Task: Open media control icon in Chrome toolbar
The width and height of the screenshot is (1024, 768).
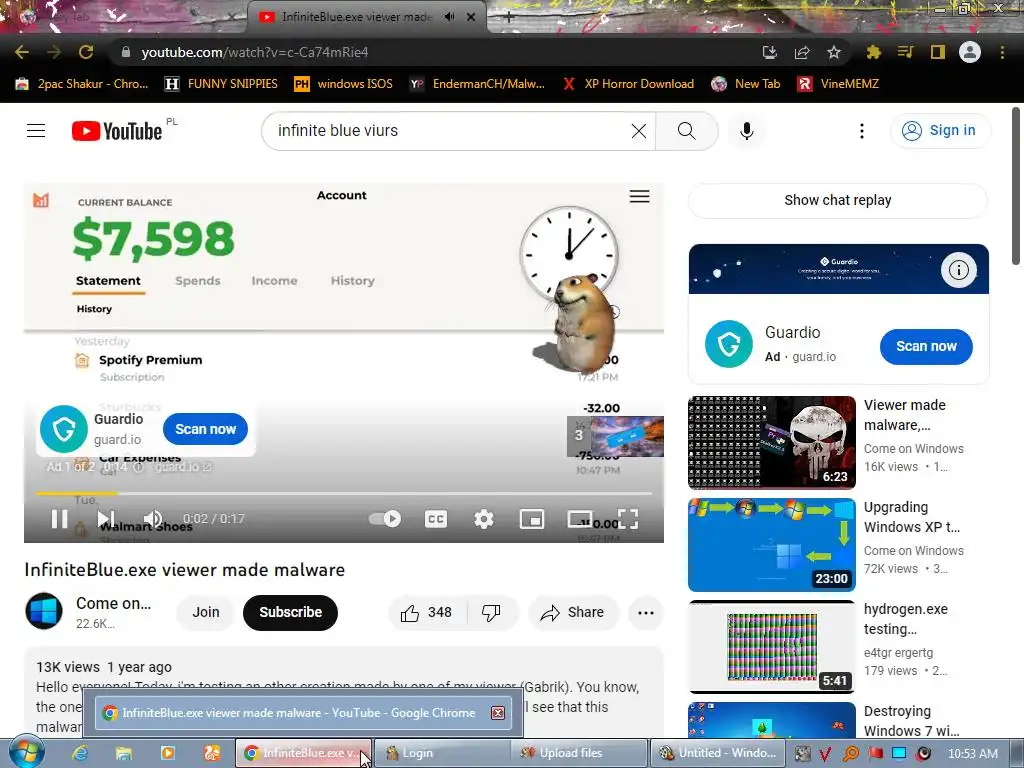Action: (905, 52)
